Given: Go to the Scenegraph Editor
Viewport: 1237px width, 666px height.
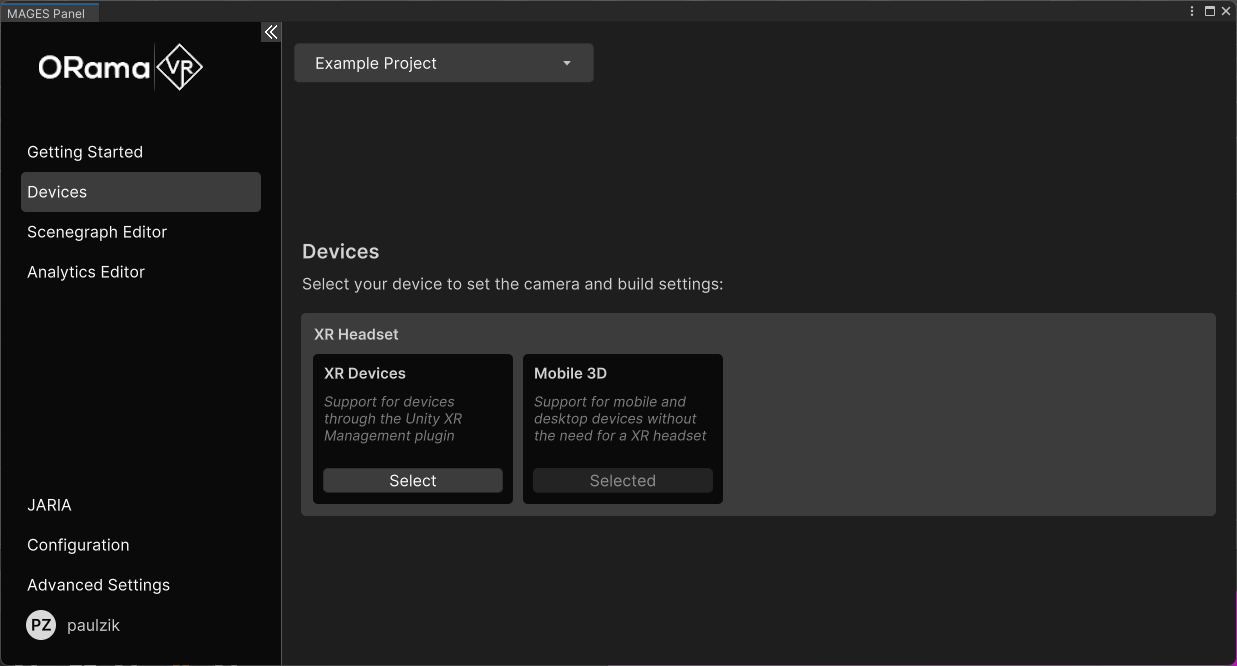Looking at the screenshot, I should (x=97, y=232).
